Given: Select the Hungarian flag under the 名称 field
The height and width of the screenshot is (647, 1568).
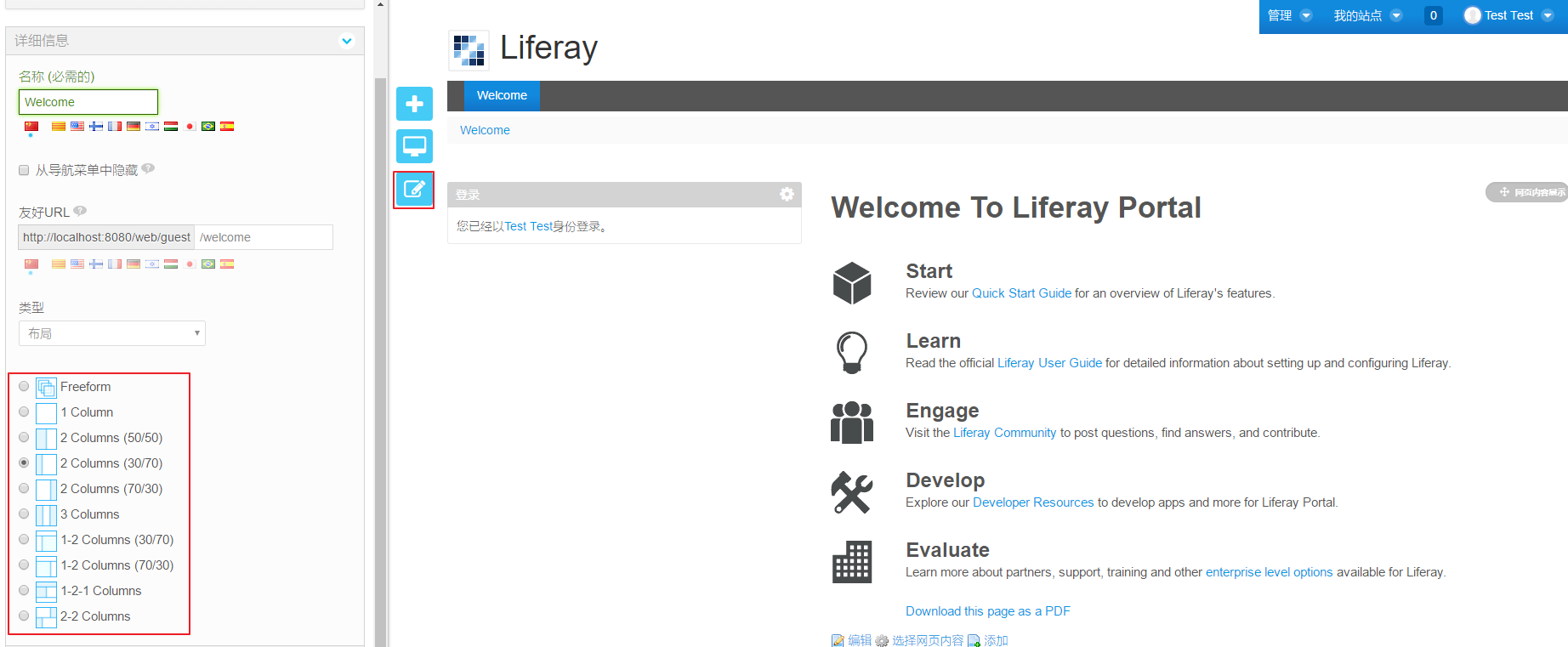Looking at the screenshot, I should coord(171,127).
